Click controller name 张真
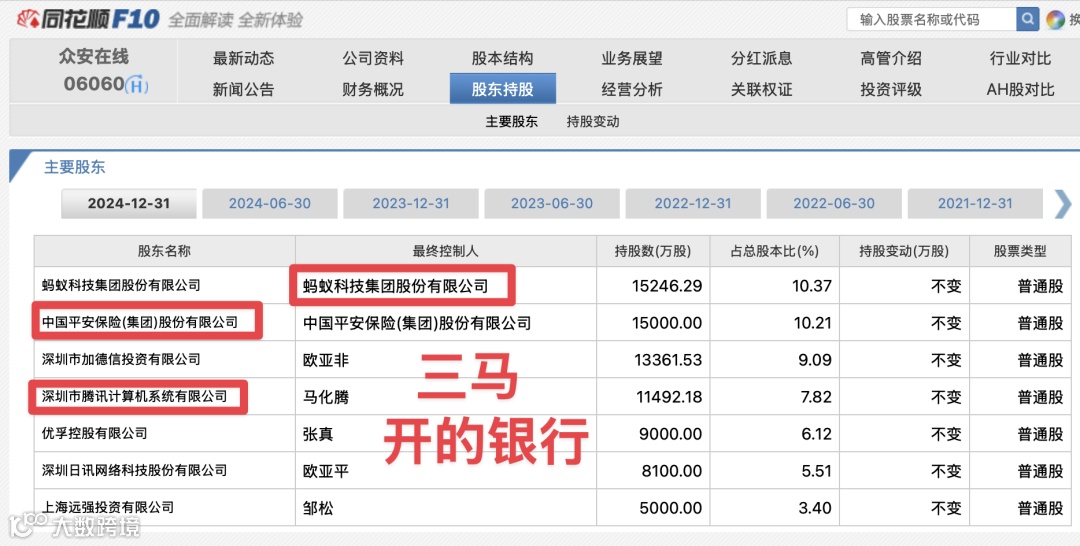The height and width of the screenshot is (546, 1080). pyautogui.click(x=318, y=434)
